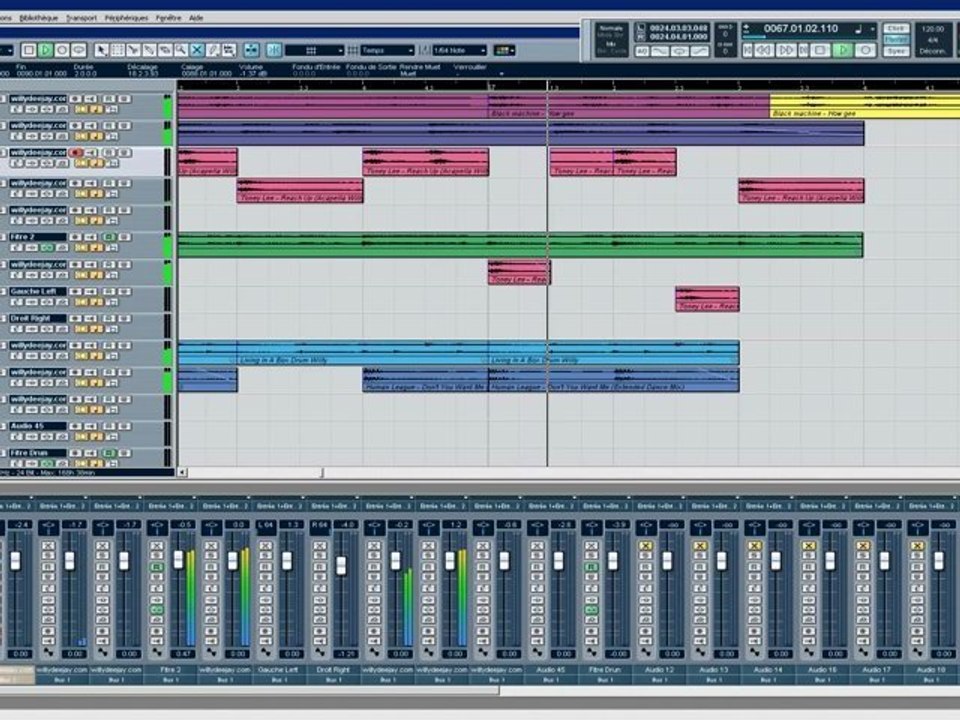
Task: Open the Transport menu
Action: pos(81,18)
